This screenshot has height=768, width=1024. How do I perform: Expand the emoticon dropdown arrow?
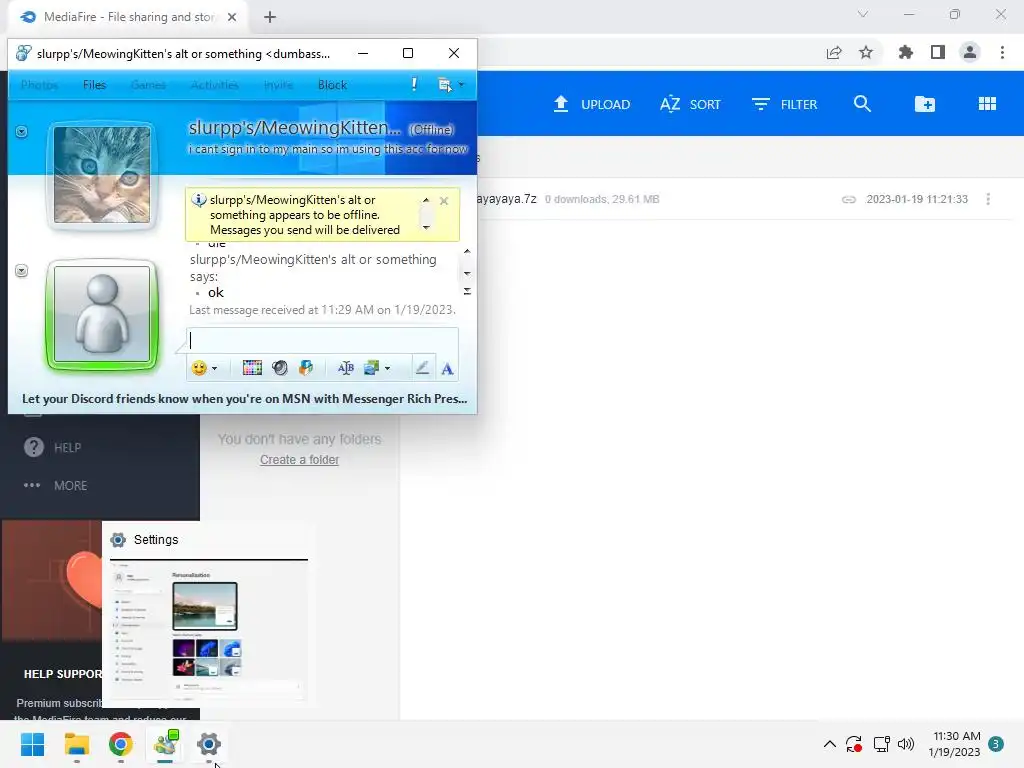214,369
